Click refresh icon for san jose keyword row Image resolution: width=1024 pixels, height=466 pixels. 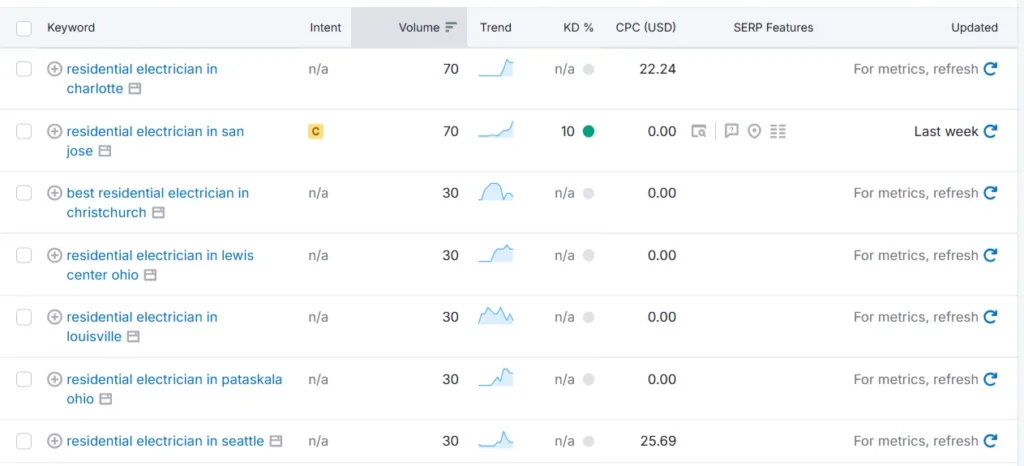click(990, 131)
